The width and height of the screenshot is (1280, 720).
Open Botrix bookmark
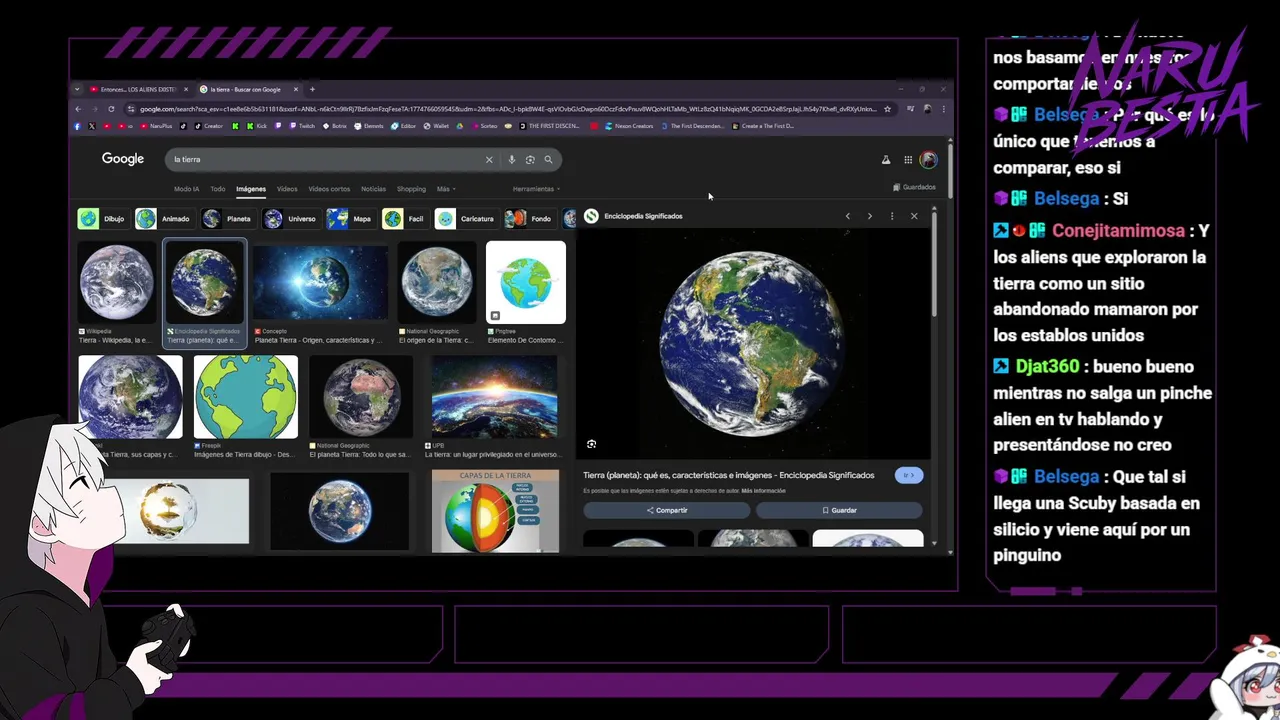(335, 126)
